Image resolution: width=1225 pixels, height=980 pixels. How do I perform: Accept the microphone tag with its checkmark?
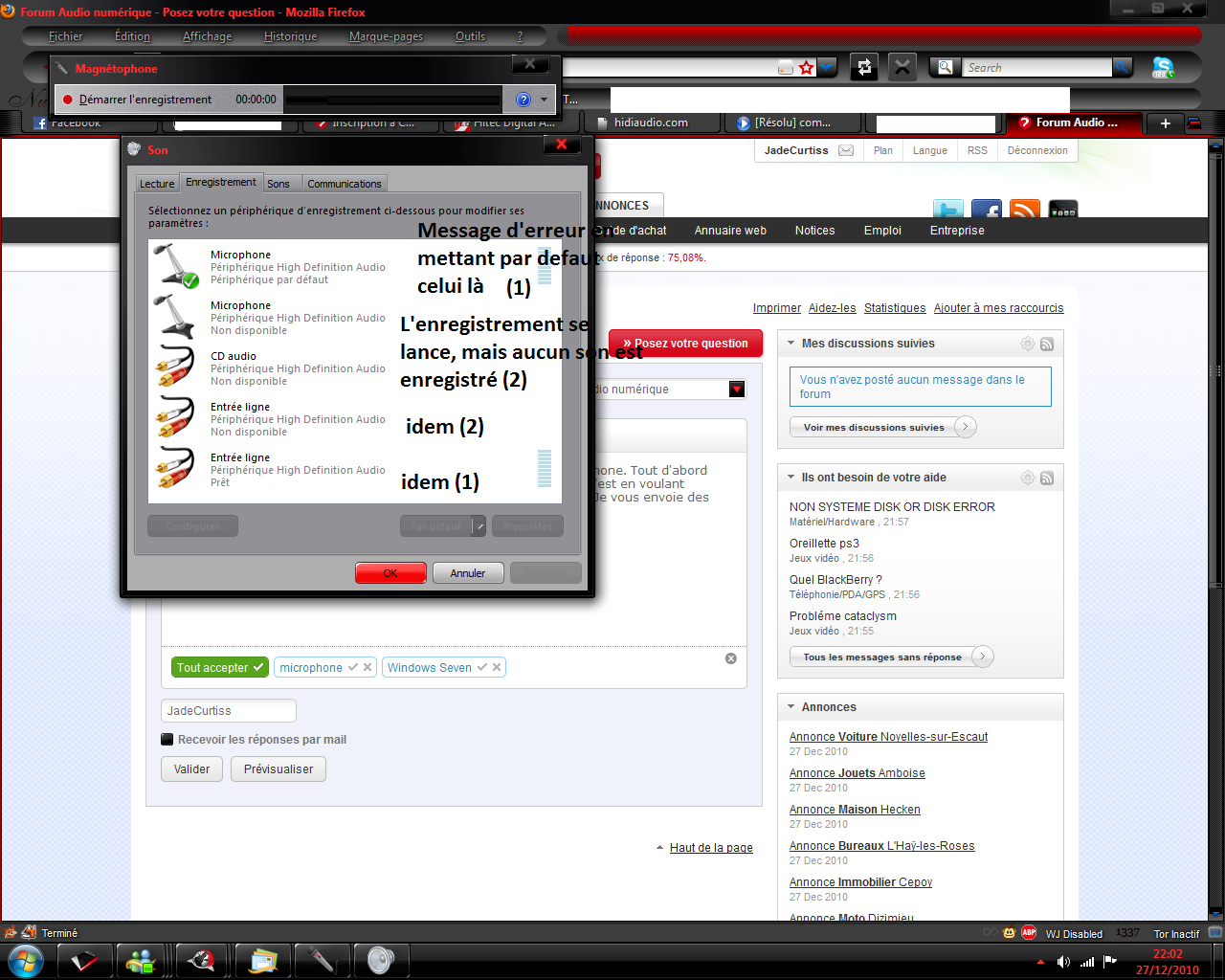[353, 667]
